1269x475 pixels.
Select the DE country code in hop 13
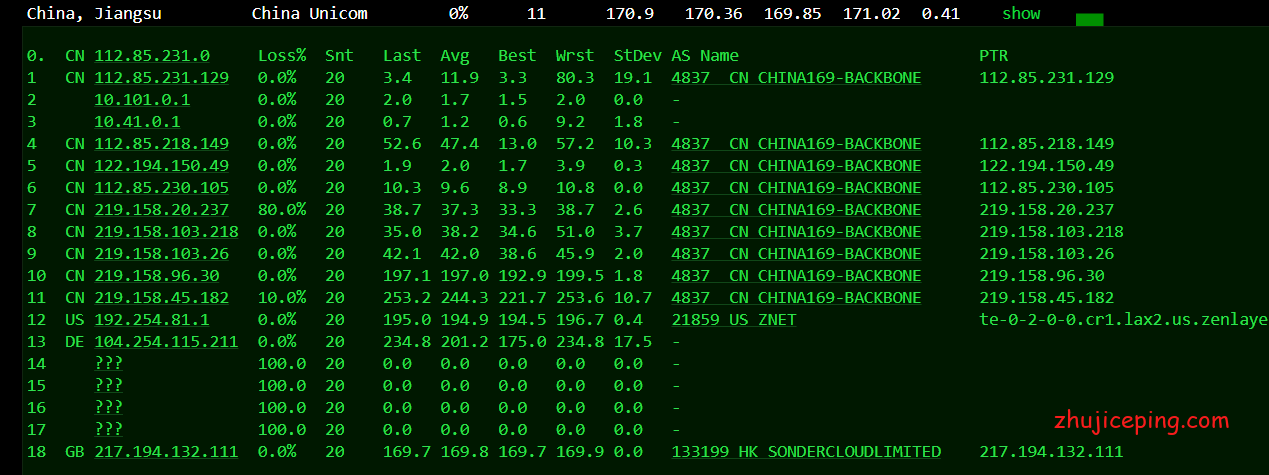(75, 342)
